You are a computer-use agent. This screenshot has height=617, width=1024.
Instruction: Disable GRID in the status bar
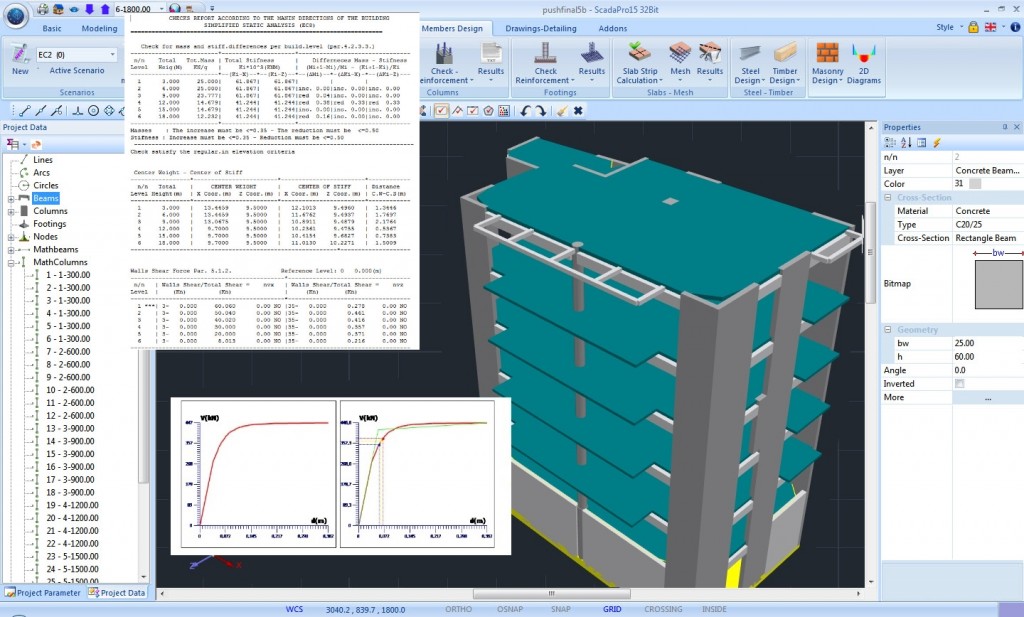(x=612, y=608)
